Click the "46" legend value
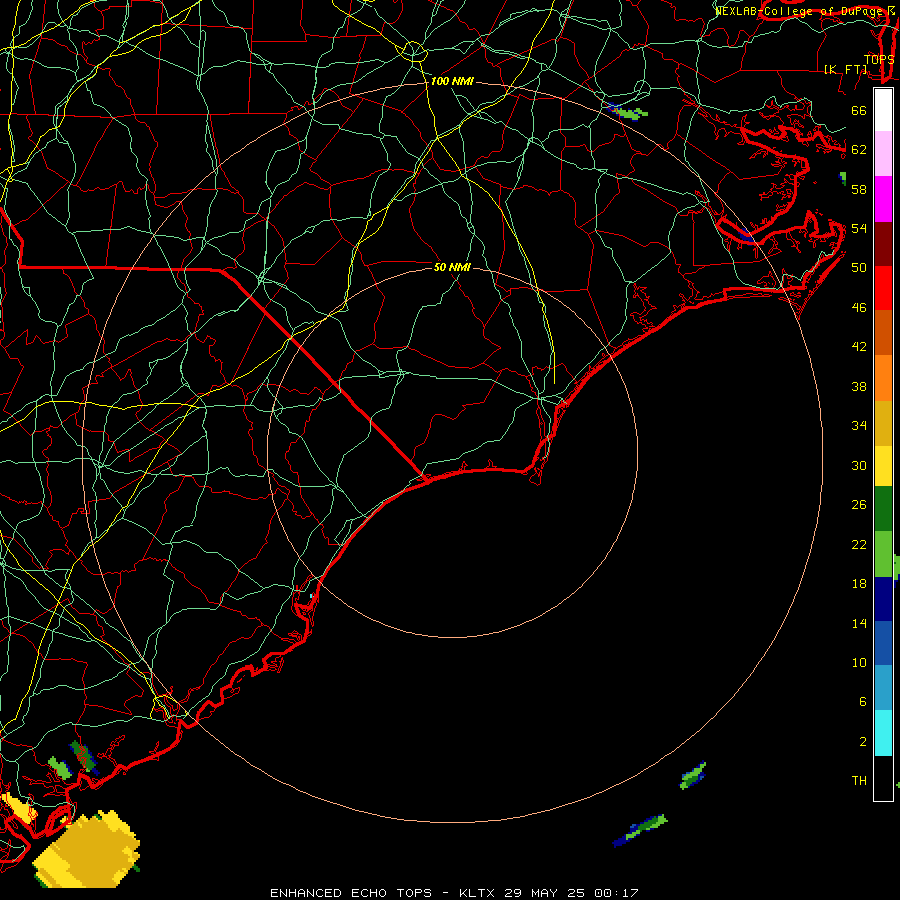This screenshot has height=900, width=900. point(859,308)
